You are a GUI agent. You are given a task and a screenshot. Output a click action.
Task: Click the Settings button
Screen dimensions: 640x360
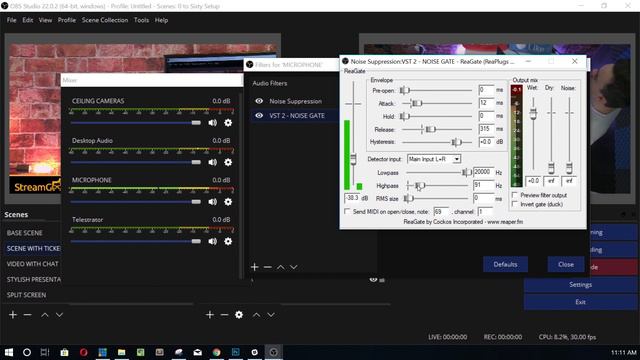(x=580, y=284)
